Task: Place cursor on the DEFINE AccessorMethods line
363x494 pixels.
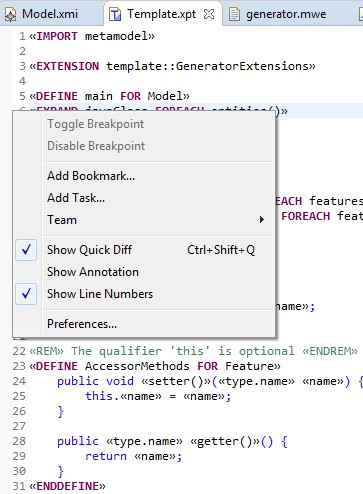Action: (x=155, y=366)
